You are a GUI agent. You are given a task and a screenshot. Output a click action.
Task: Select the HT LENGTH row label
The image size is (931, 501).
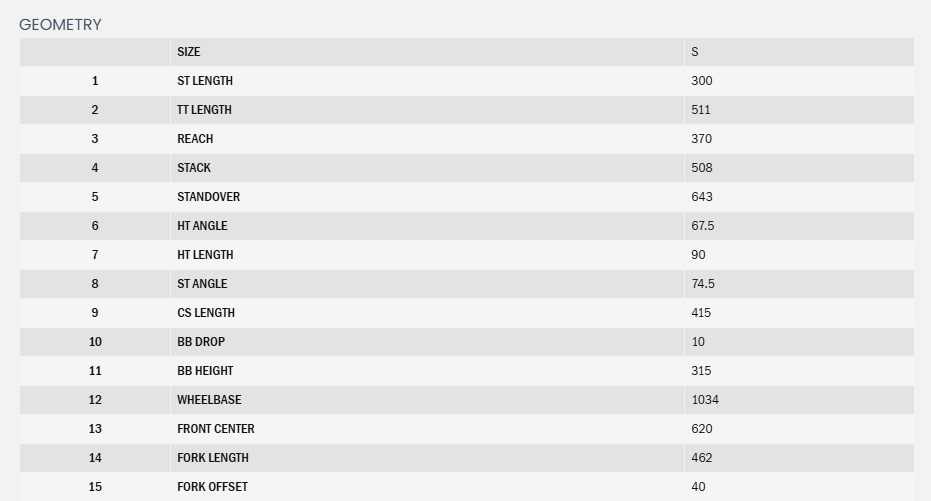[x=205, y=255]
